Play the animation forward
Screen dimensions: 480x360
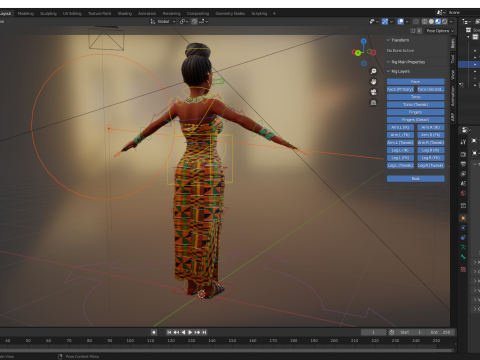(x=190, y=332)
